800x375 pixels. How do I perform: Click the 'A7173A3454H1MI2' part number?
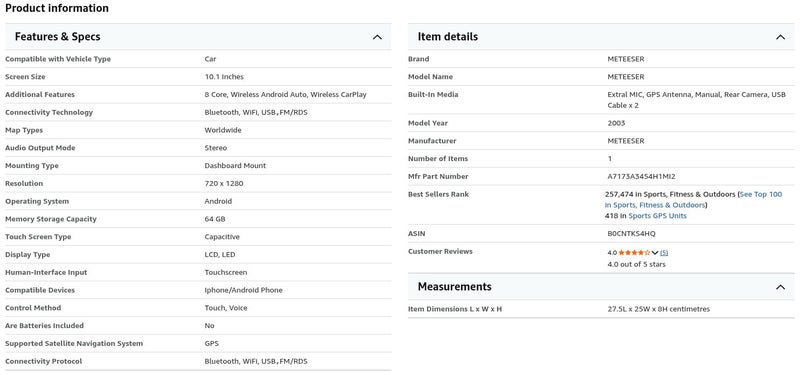(641, 177)
